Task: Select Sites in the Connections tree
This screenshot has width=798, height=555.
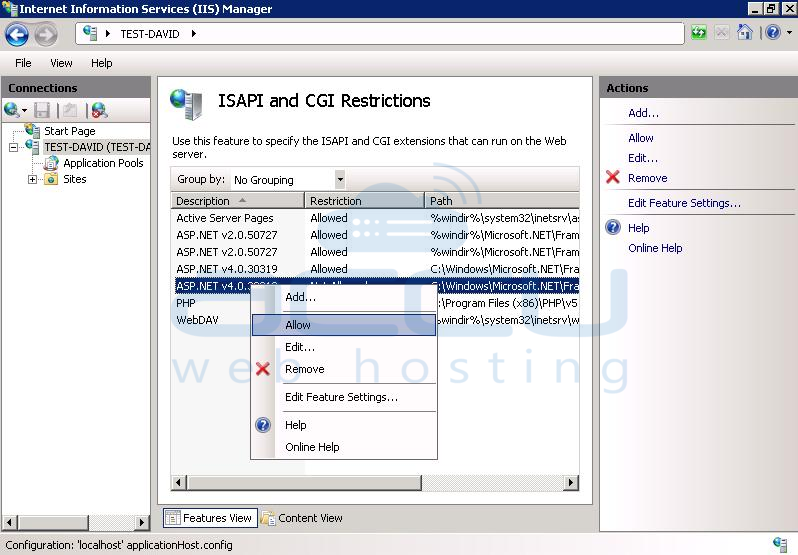Action: coord(74,179)
